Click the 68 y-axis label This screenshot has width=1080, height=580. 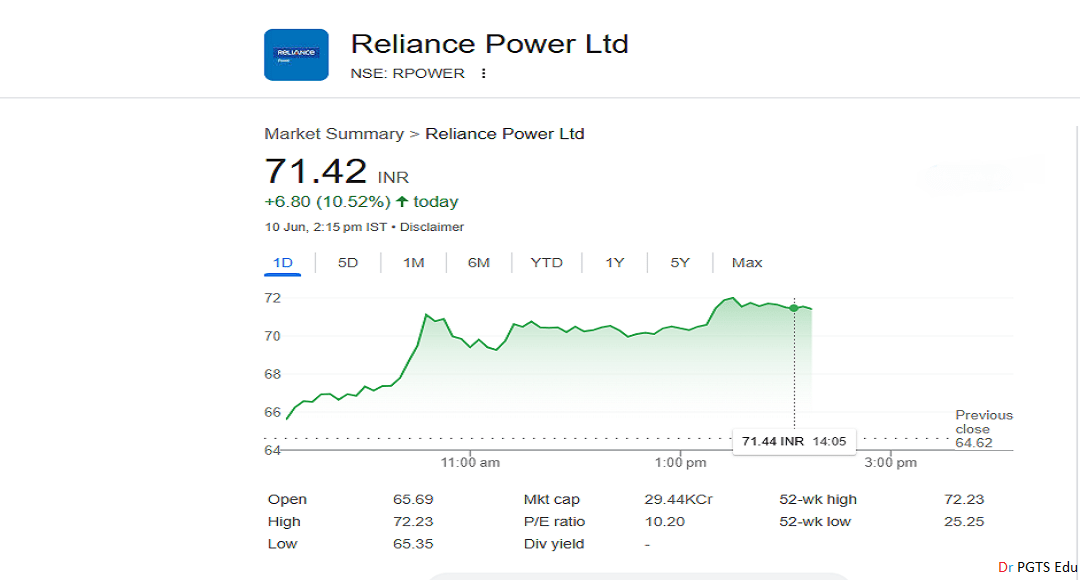[272, 374]
